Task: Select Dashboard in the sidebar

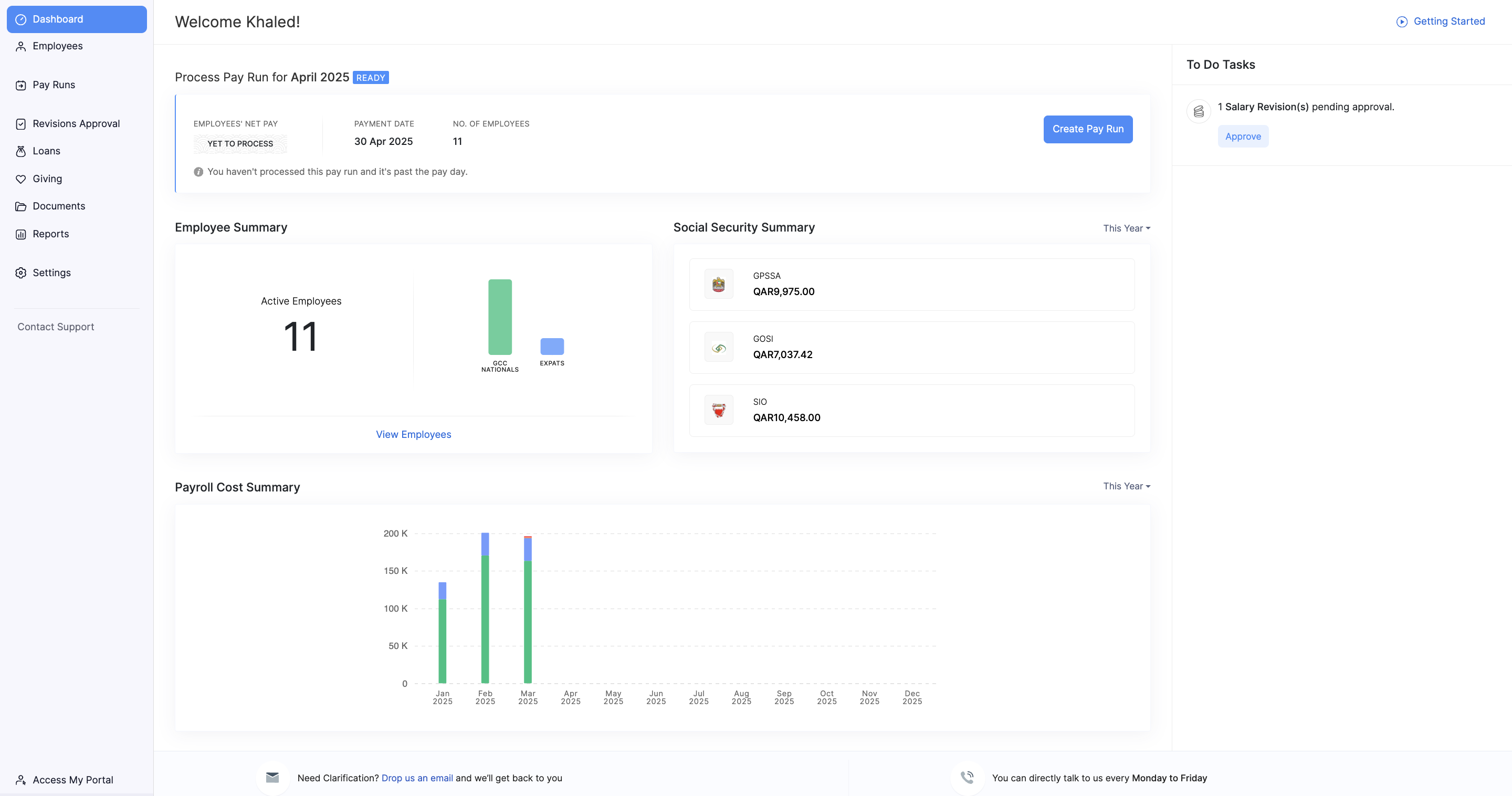Action: (x=76, y=19)
